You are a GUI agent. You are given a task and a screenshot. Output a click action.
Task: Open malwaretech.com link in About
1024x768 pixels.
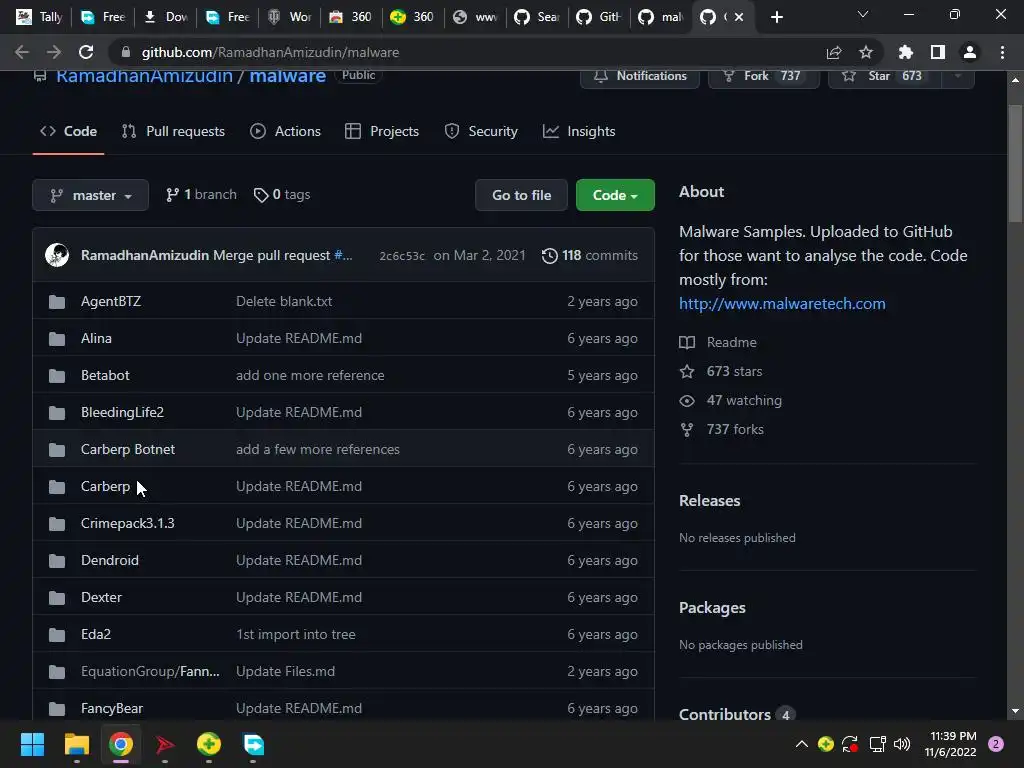[x=782, y=304]
